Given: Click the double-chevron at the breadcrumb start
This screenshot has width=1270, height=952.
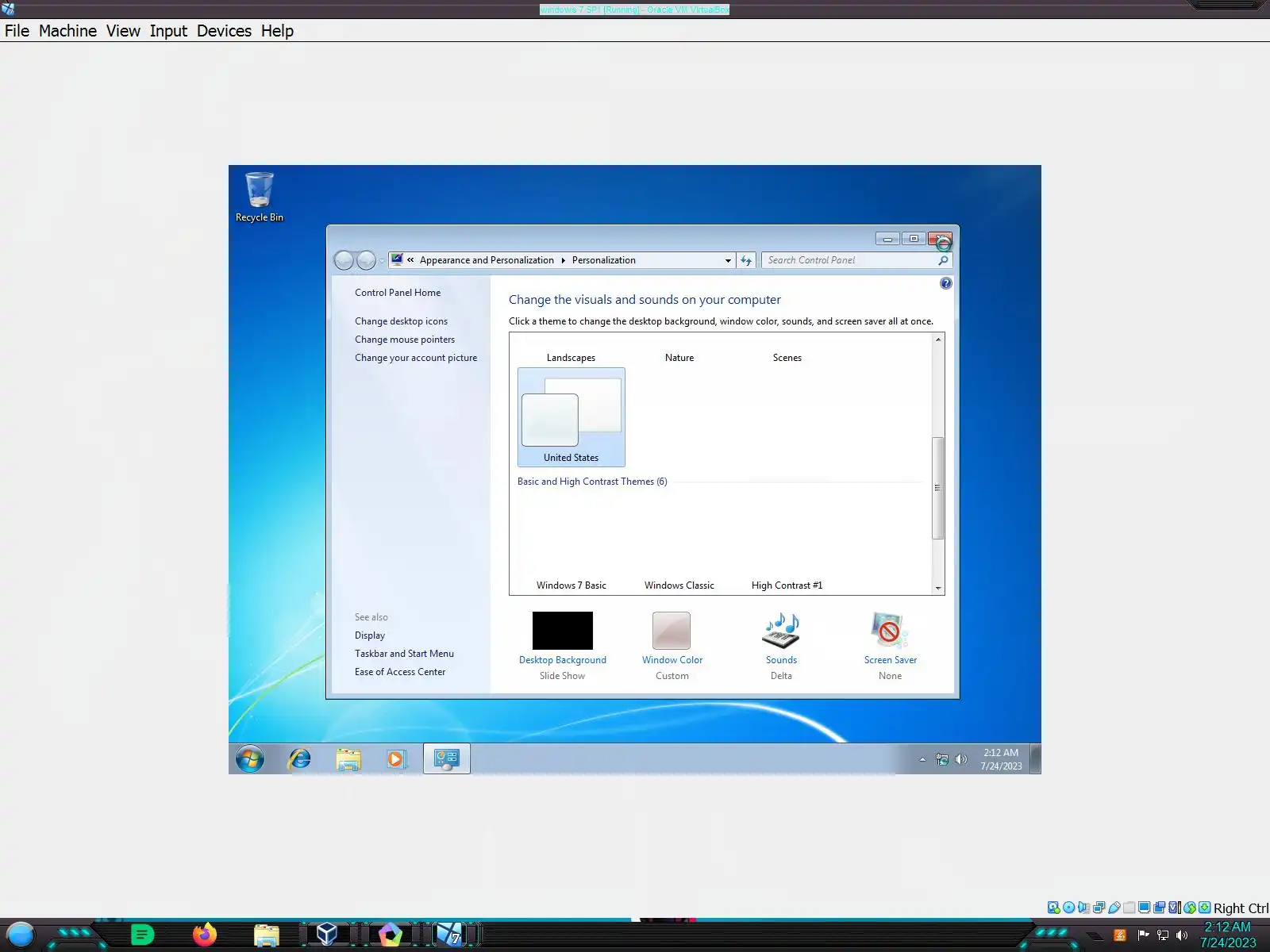Looking at the screenshot, I should pyautogui.click(x=410, y=260).
